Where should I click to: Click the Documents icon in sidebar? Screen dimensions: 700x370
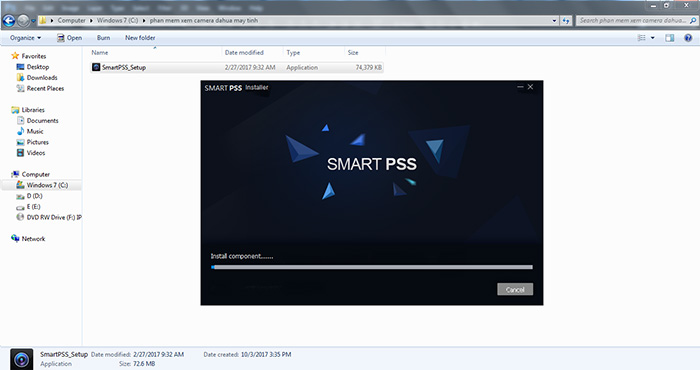coord(20,121)
